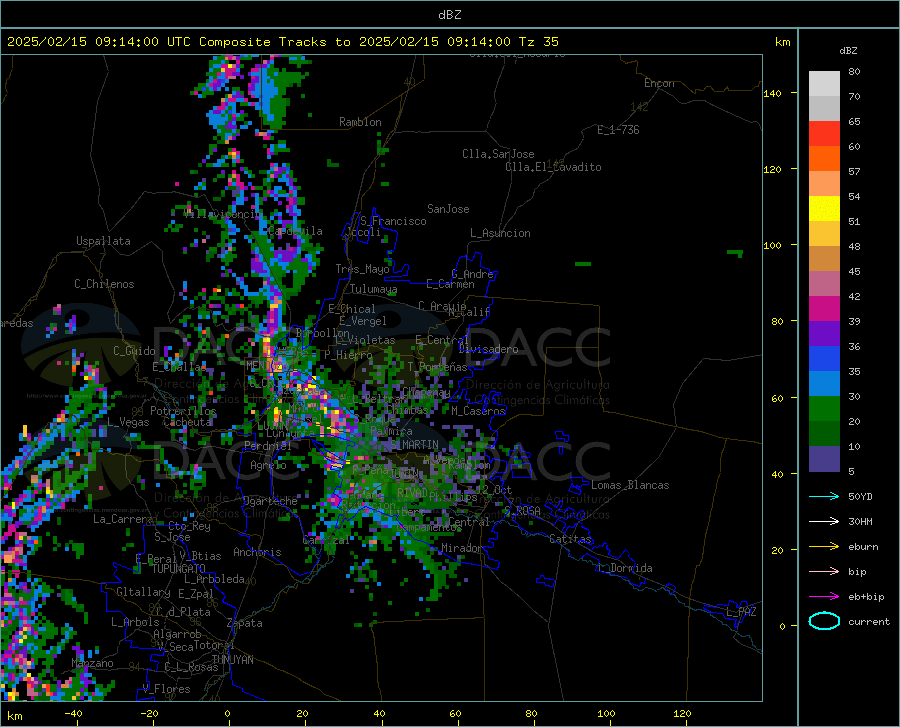Click the '140' km tick on vertical axis
This screenshot has width=900, height=727.
772,93
